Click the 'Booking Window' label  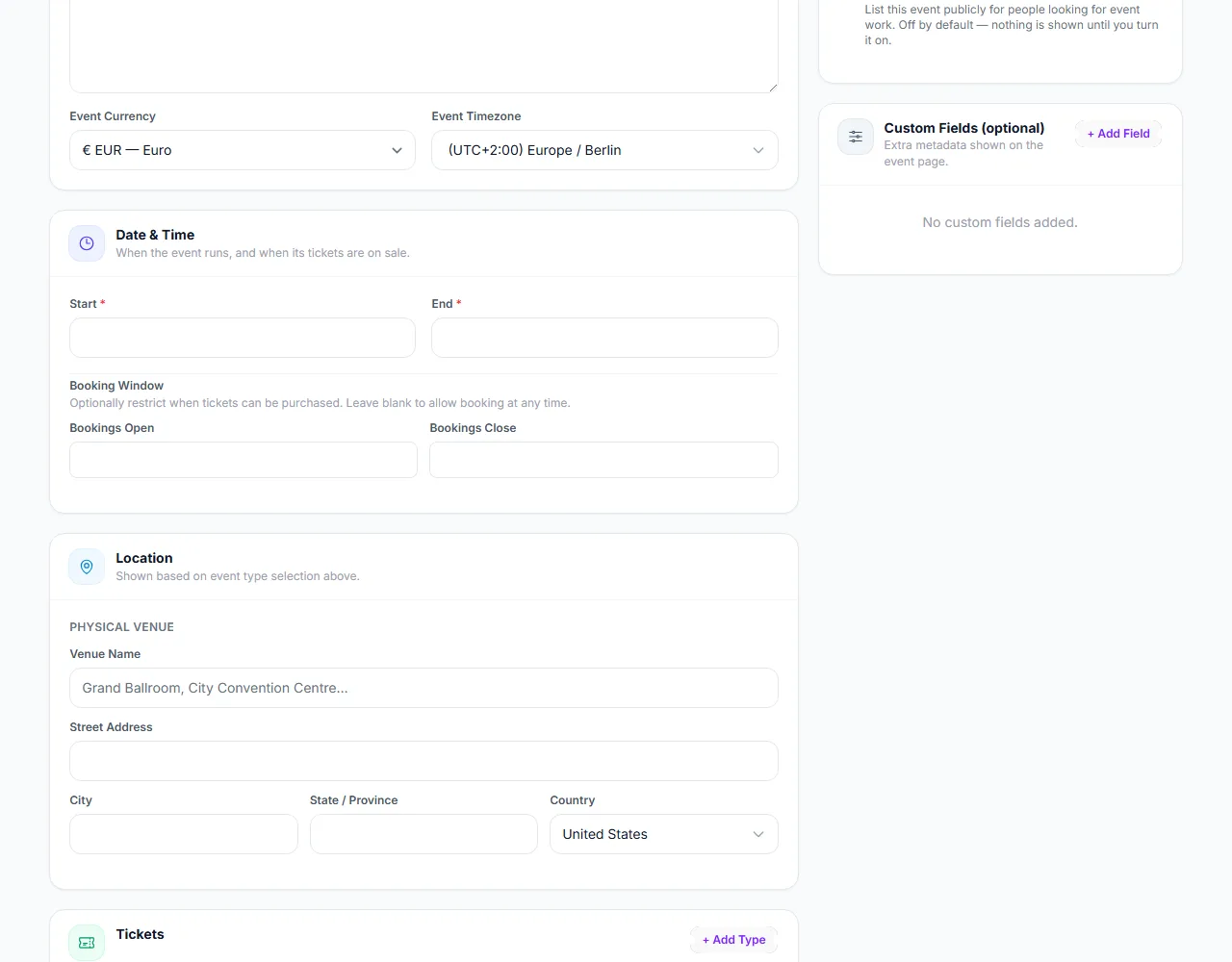click(x=116, y=386)
